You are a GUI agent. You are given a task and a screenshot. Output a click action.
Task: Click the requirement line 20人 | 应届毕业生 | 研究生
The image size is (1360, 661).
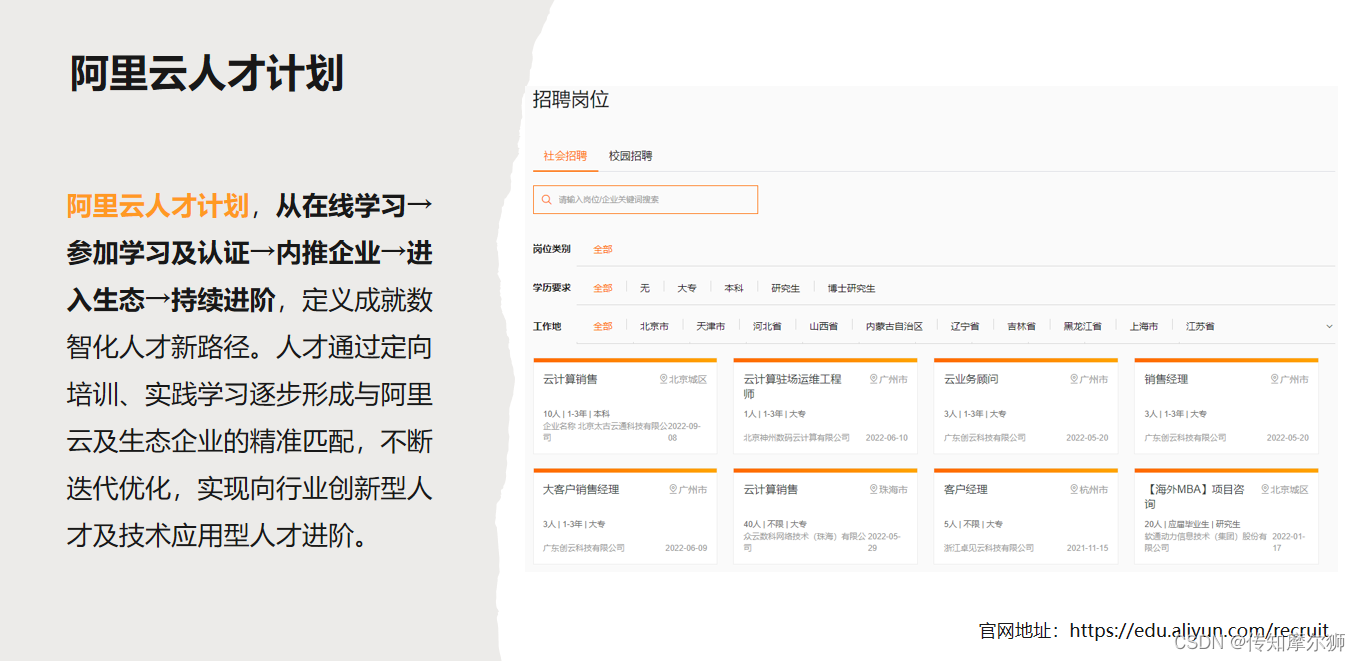(x=1192, y=524)
